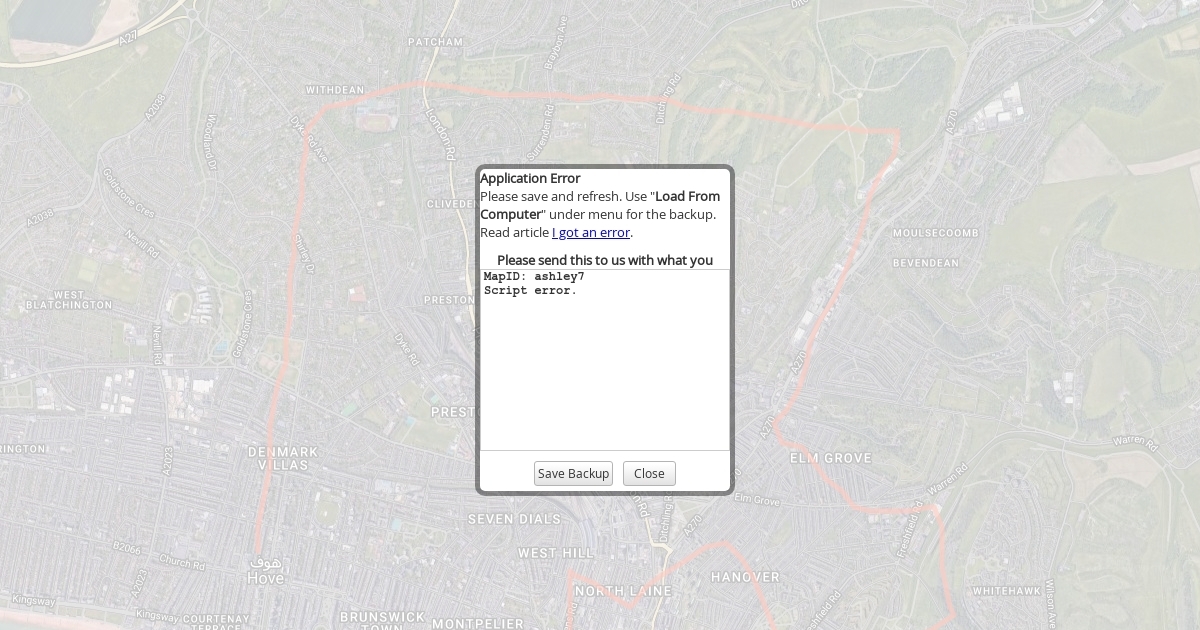Viewport: 1200px width, 630px height.
Task: Click the WHITEHAWK map label
Action: (x=1007, y=591)
